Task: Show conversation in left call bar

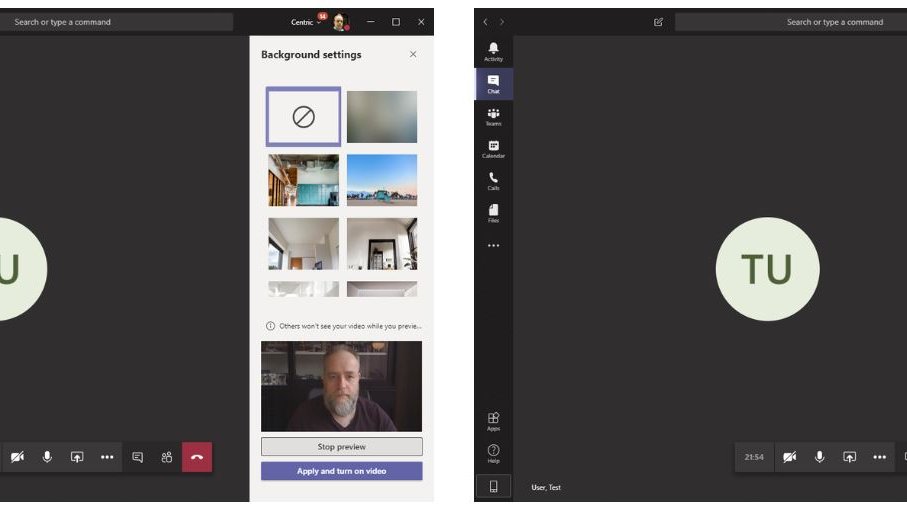Action: [x=138, y=457]
